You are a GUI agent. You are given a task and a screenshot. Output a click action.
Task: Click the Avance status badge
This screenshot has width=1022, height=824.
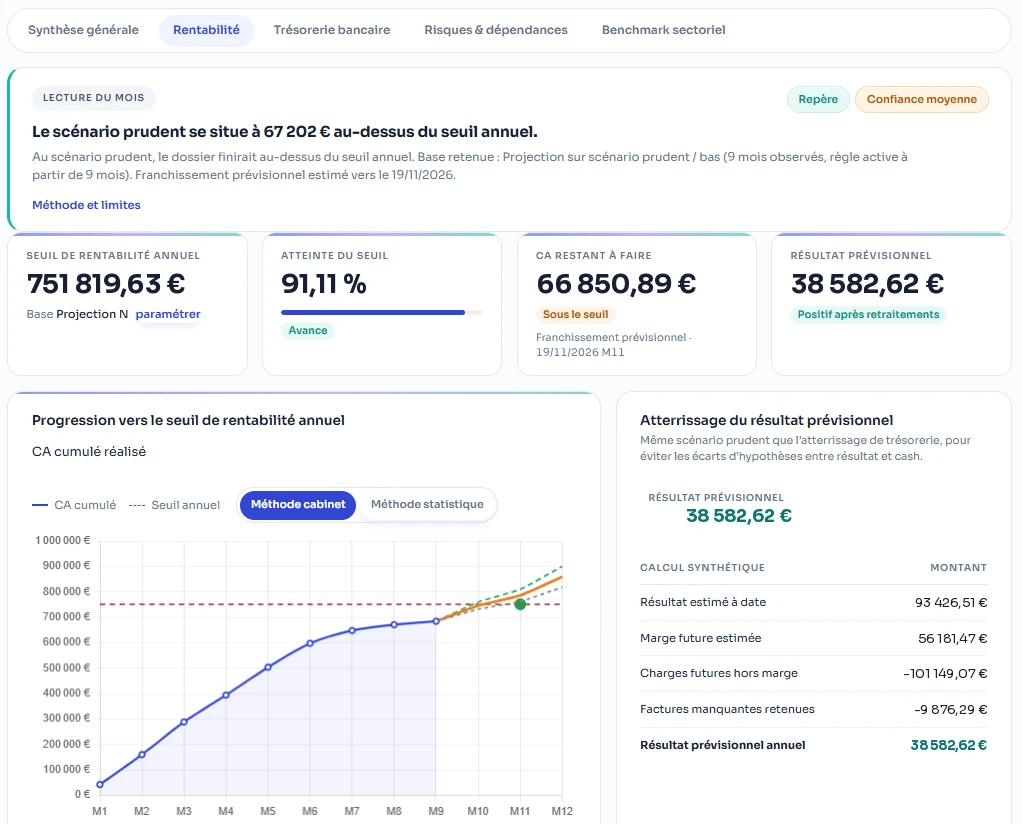click(308, 331)
